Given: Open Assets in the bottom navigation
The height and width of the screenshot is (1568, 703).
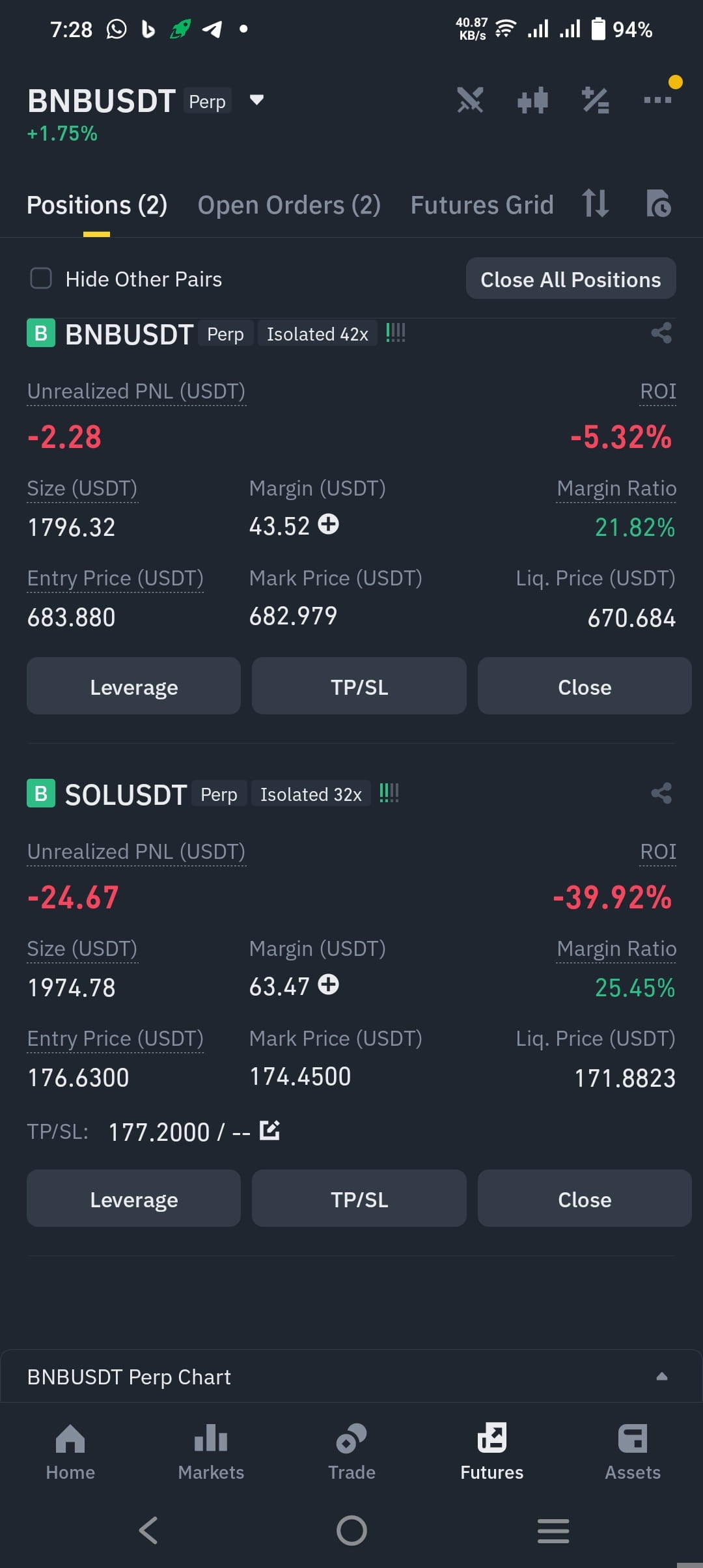Looking at the screenshot, I should click(x=633, y=1452).
